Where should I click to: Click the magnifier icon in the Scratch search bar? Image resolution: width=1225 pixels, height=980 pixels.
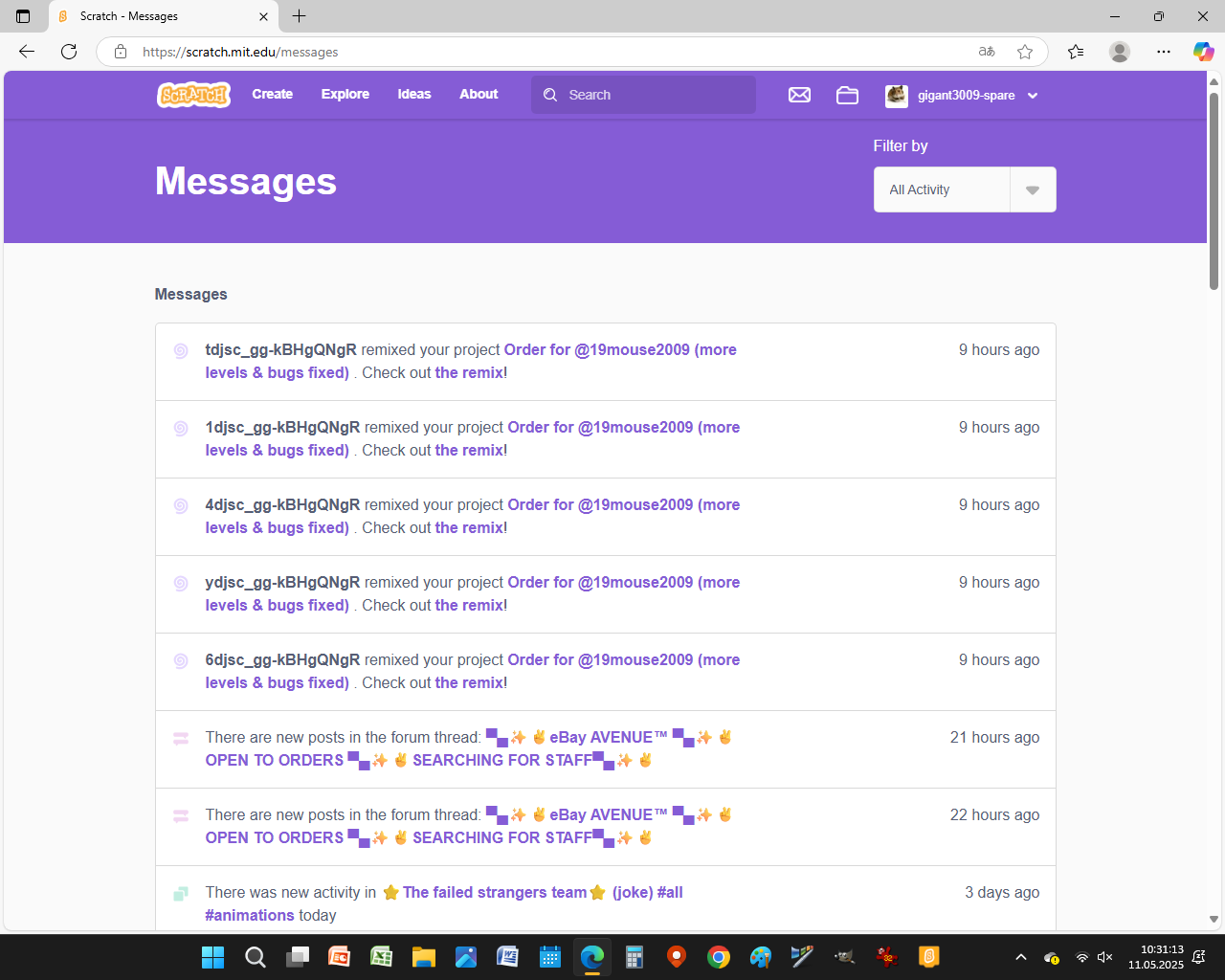click(550, 95)
